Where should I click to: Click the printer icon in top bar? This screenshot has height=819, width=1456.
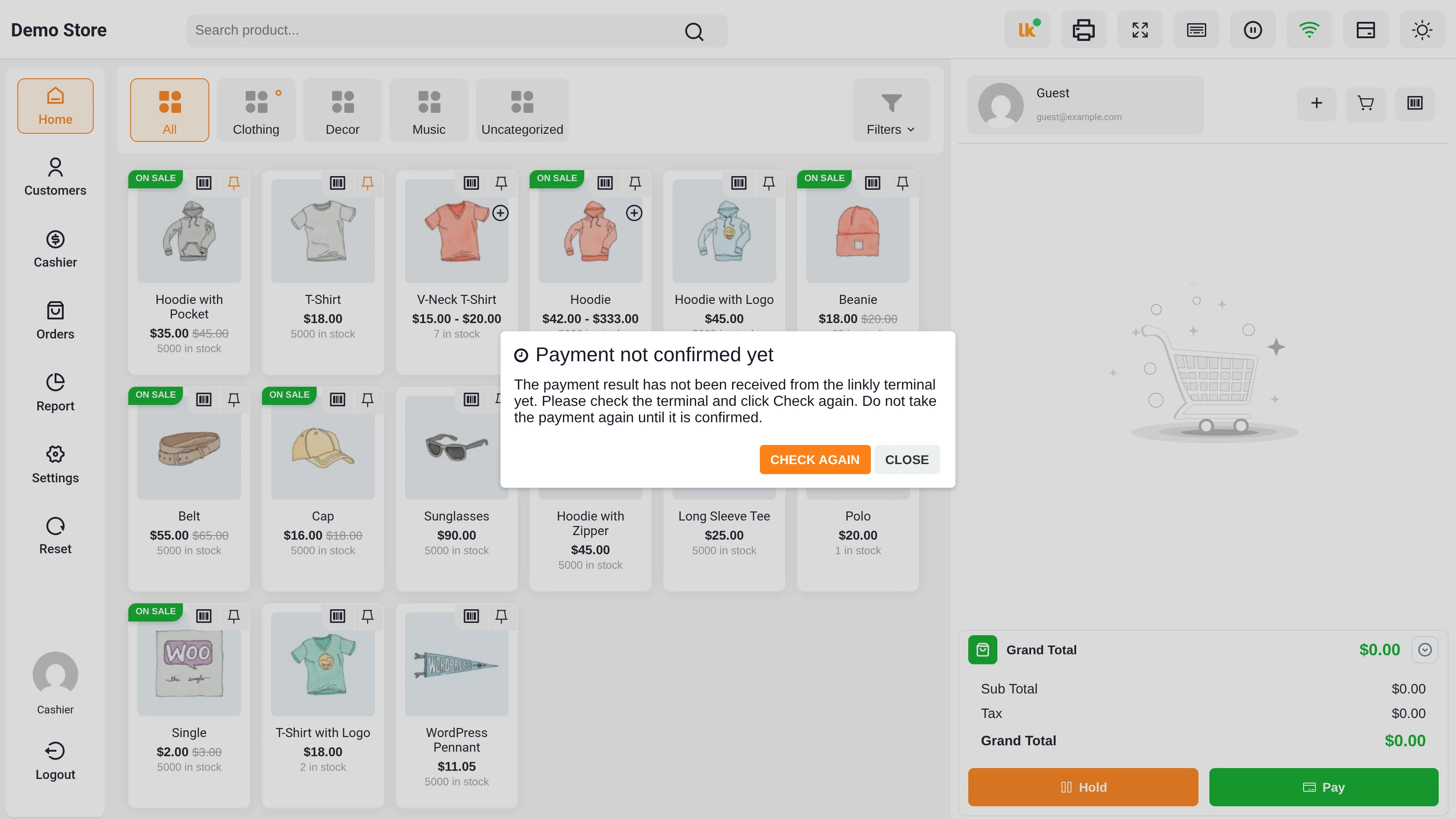click(1083, 30)
